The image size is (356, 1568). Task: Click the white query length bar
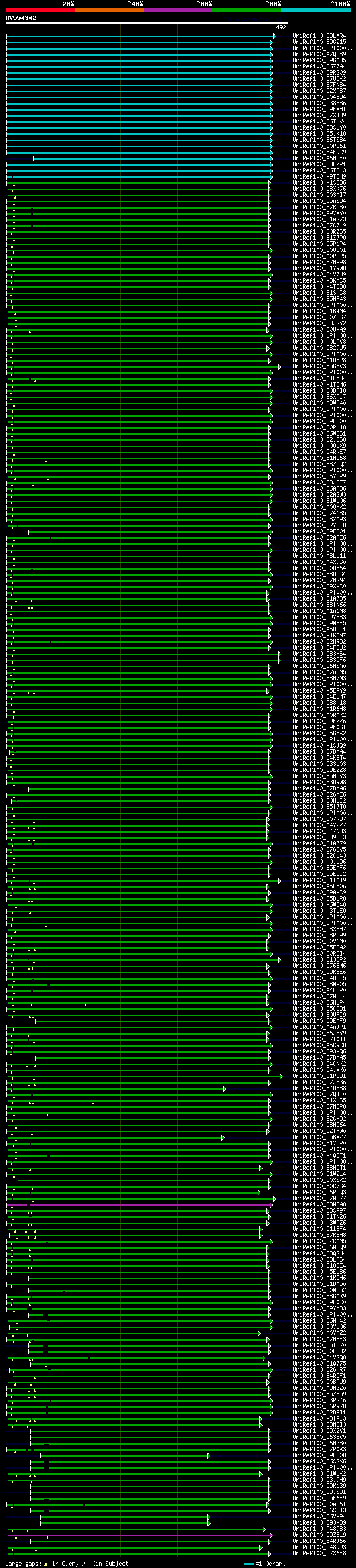147,23
